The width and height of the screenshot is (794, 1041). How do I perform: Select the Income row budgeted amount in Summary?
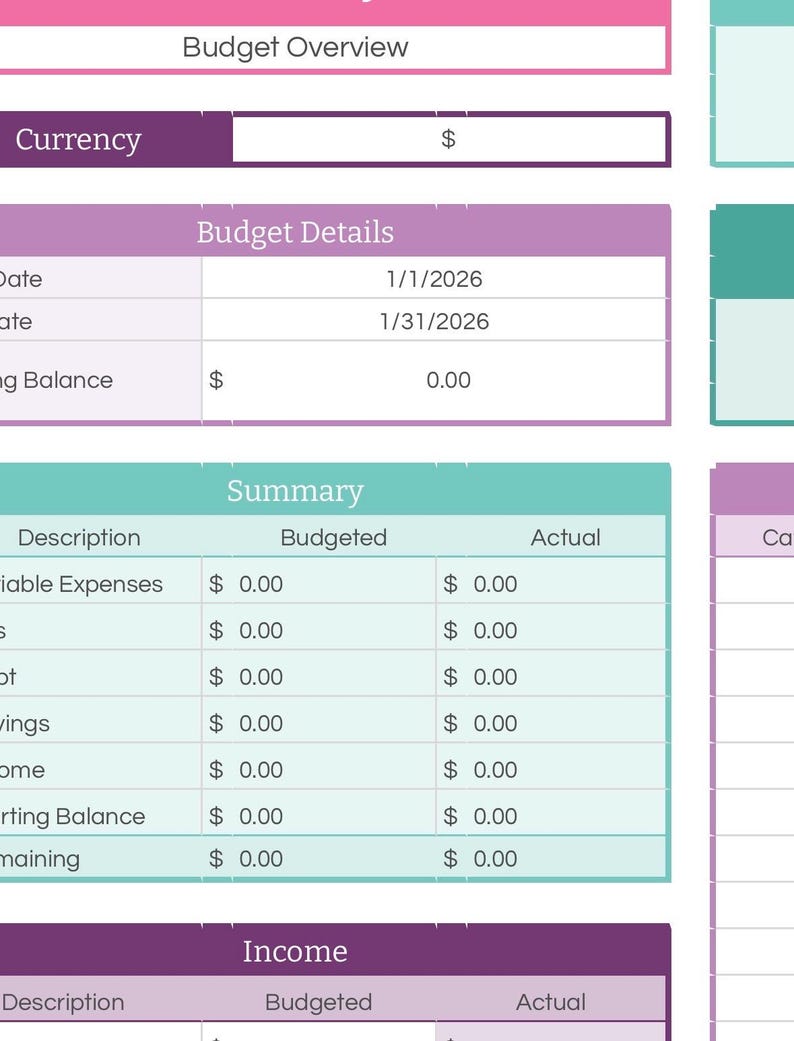(319, 769)
